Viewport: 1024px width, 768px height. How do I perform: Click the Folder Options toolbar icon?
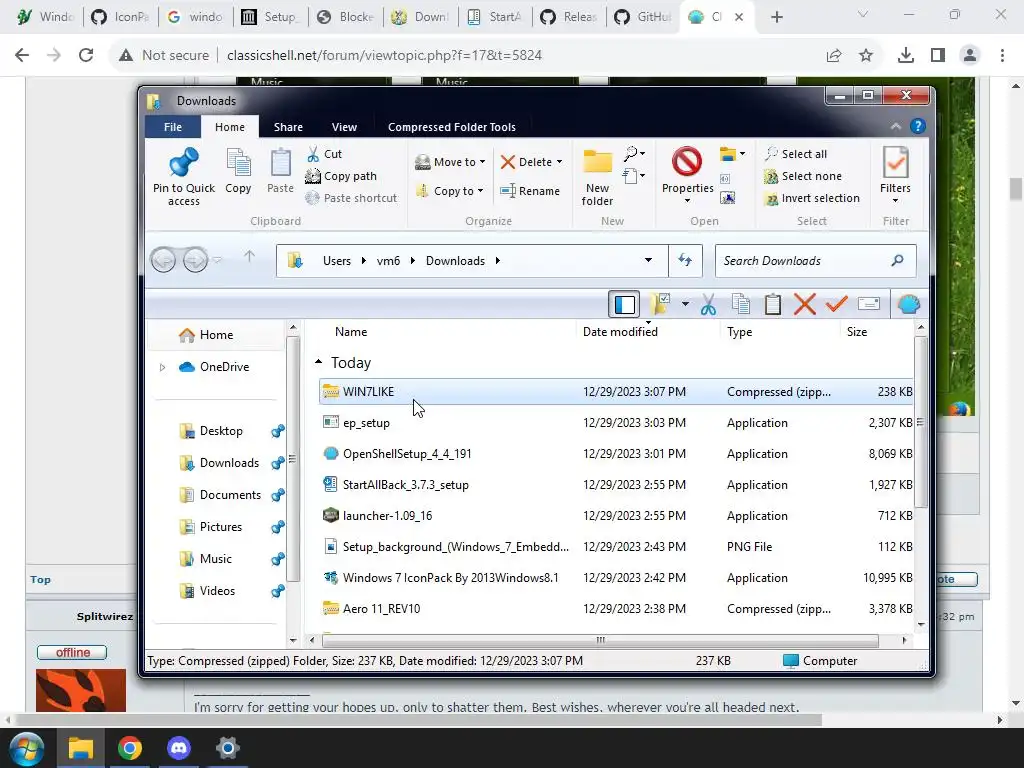click(x=661, y=303)
